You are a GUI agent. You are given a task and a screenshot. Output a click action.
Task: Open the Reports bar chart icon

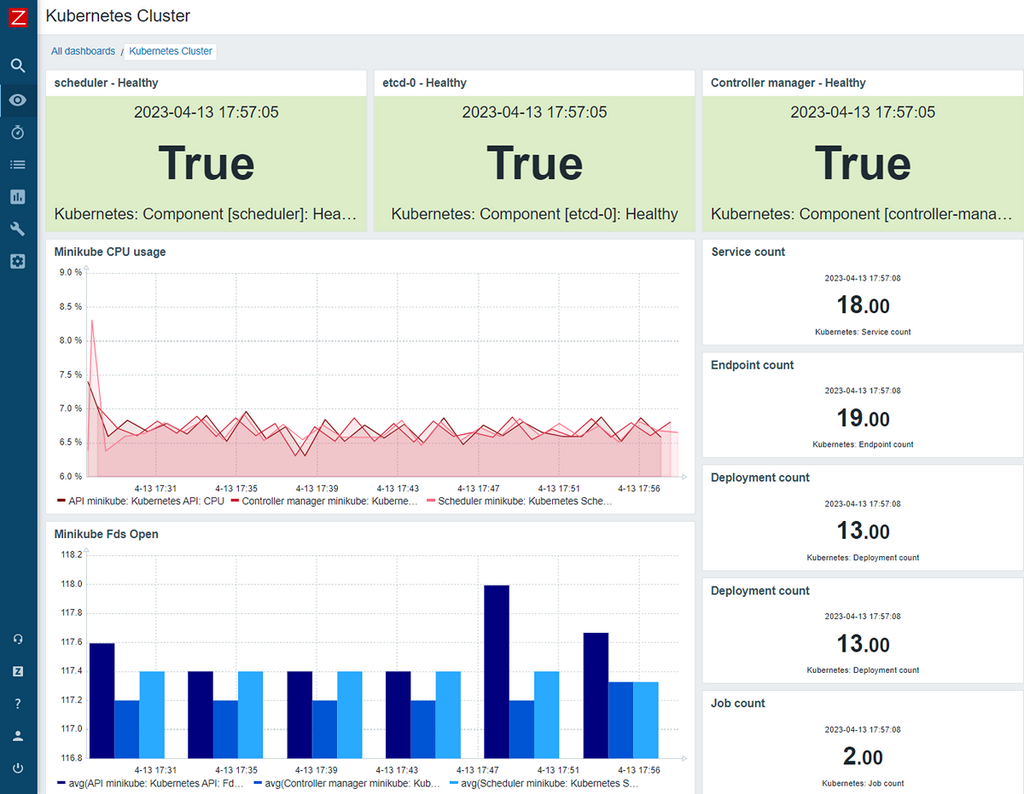18,197
